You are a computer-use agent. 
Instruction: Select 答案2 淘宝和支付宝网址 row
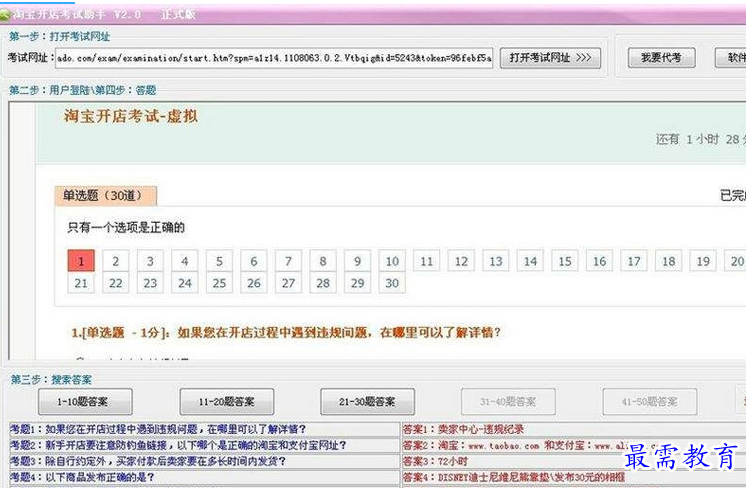click(574, 445)
